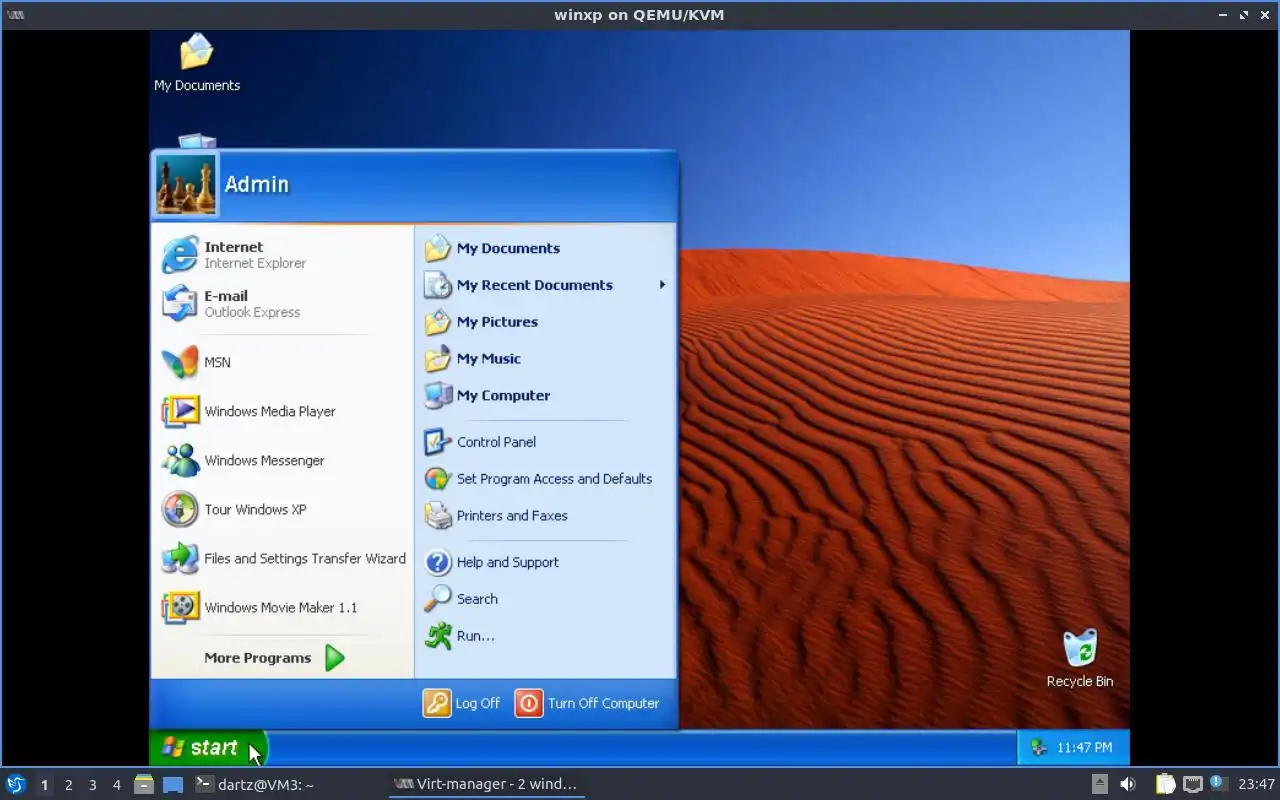Viewport: 1280px width, 800px height.
Task: Open Printers and Faxes
Action: pos(545,516)
